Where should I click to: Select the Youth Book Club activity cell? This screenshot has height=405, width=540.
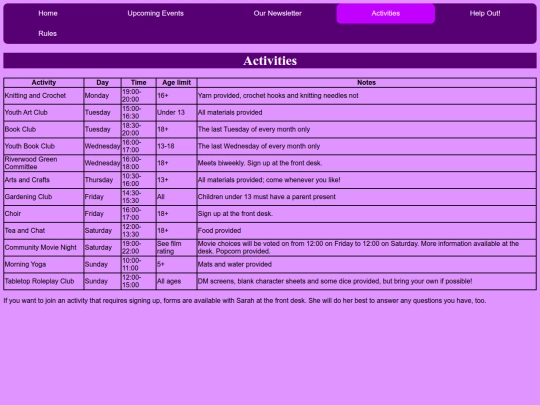(44, 146)
